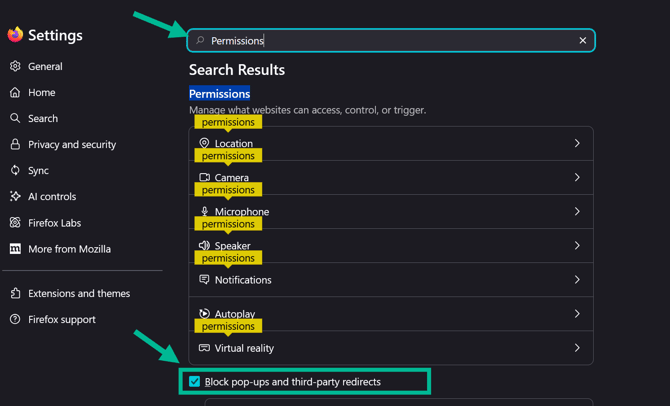The image size is (670, 406).
Task: Click the Firefox Labs icon
Action: (15, 223)
